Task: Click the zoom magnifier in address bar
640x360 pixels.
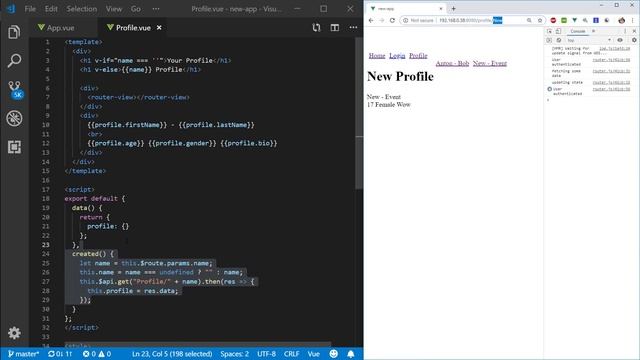Action: pos(529,20)
